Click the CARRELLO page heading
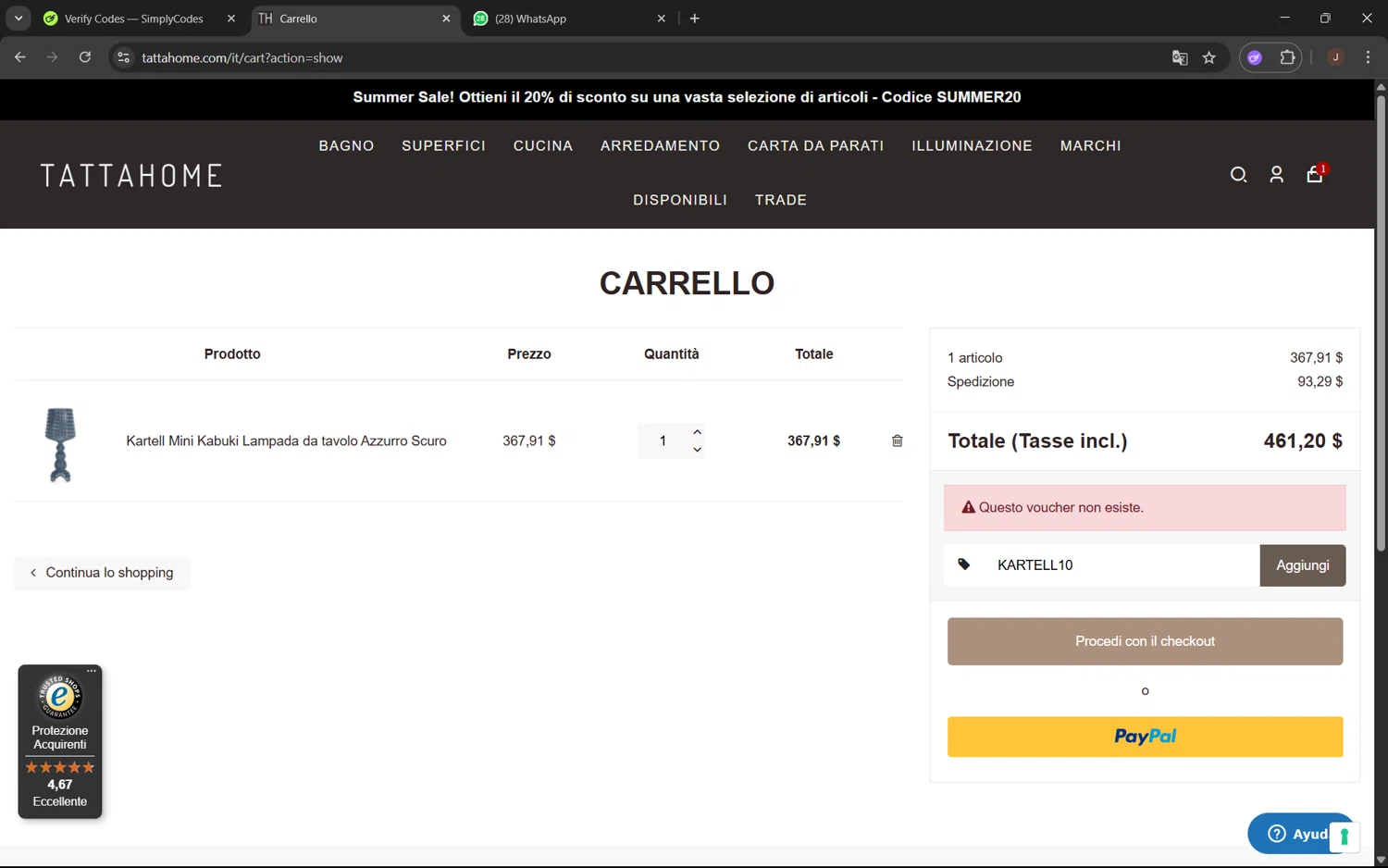Image resolution: width=1388 pixels, height=868 pixels. 687,283
